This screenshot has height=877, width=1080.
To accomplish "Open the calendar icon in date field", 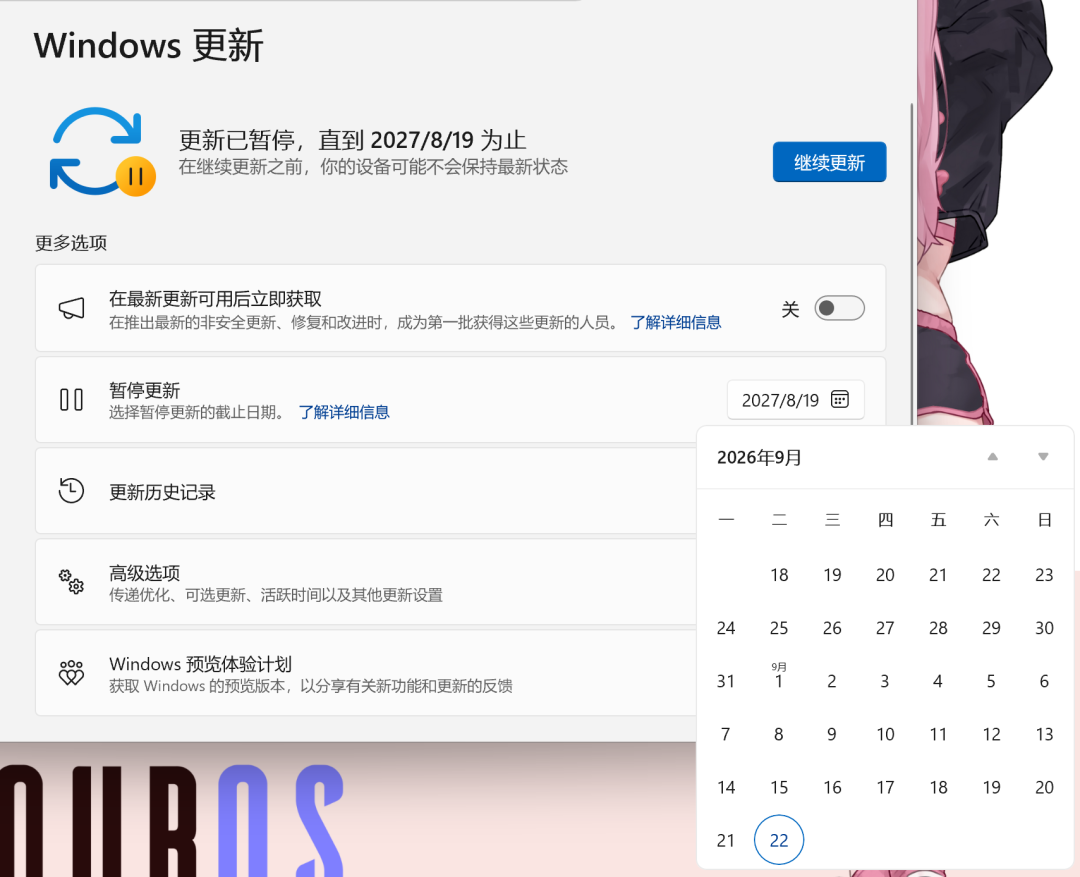I will click(x=840, y=400).
